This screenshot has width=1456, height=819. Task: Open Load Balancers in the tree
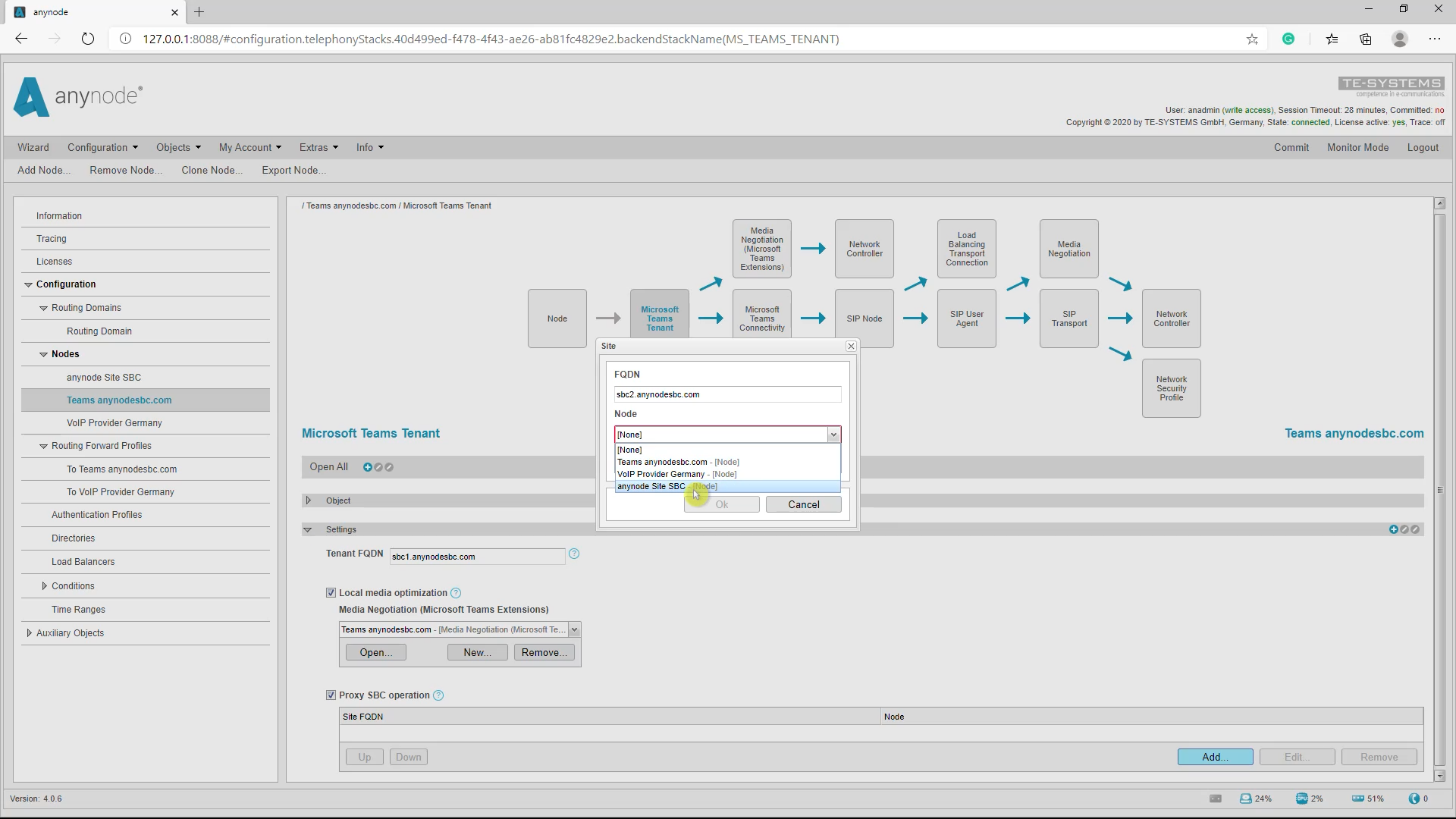[x=83, y=562]
